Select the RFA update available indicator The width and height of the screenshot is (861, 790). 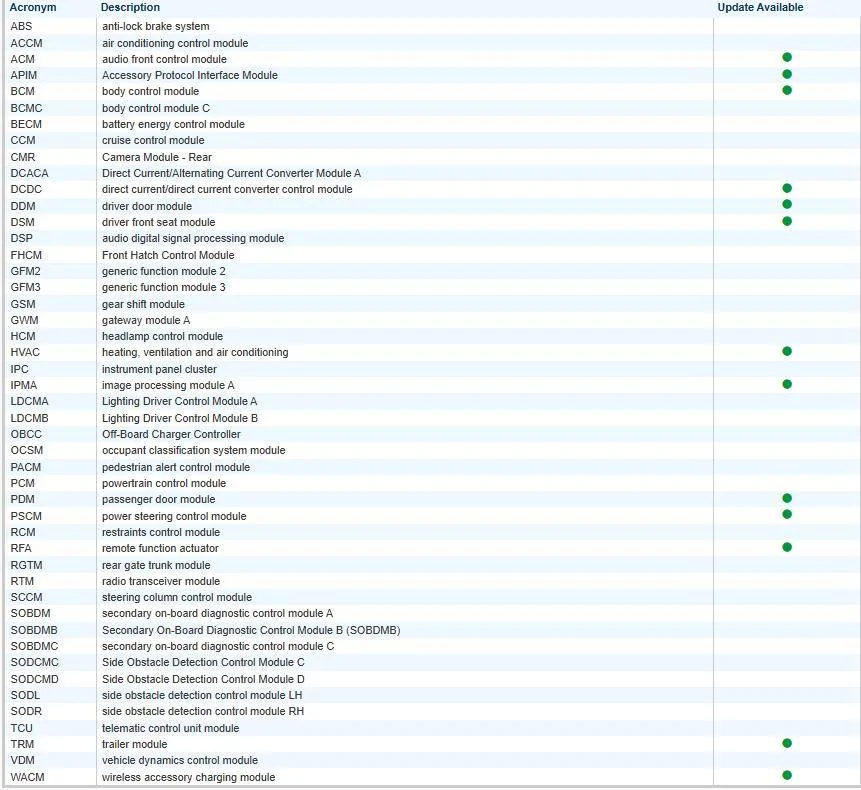click(787, 547)
